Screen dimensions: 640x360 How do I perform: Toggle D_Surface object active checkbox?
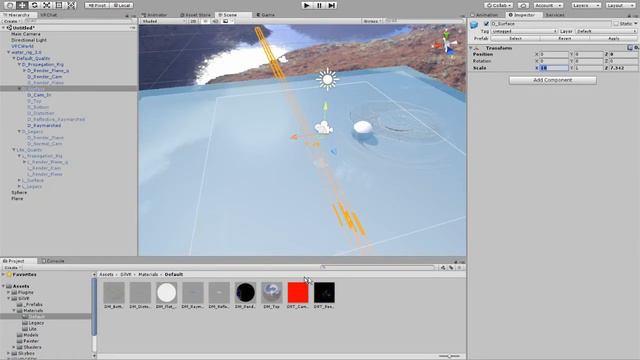pyautogui.click(x=486, y=24)
